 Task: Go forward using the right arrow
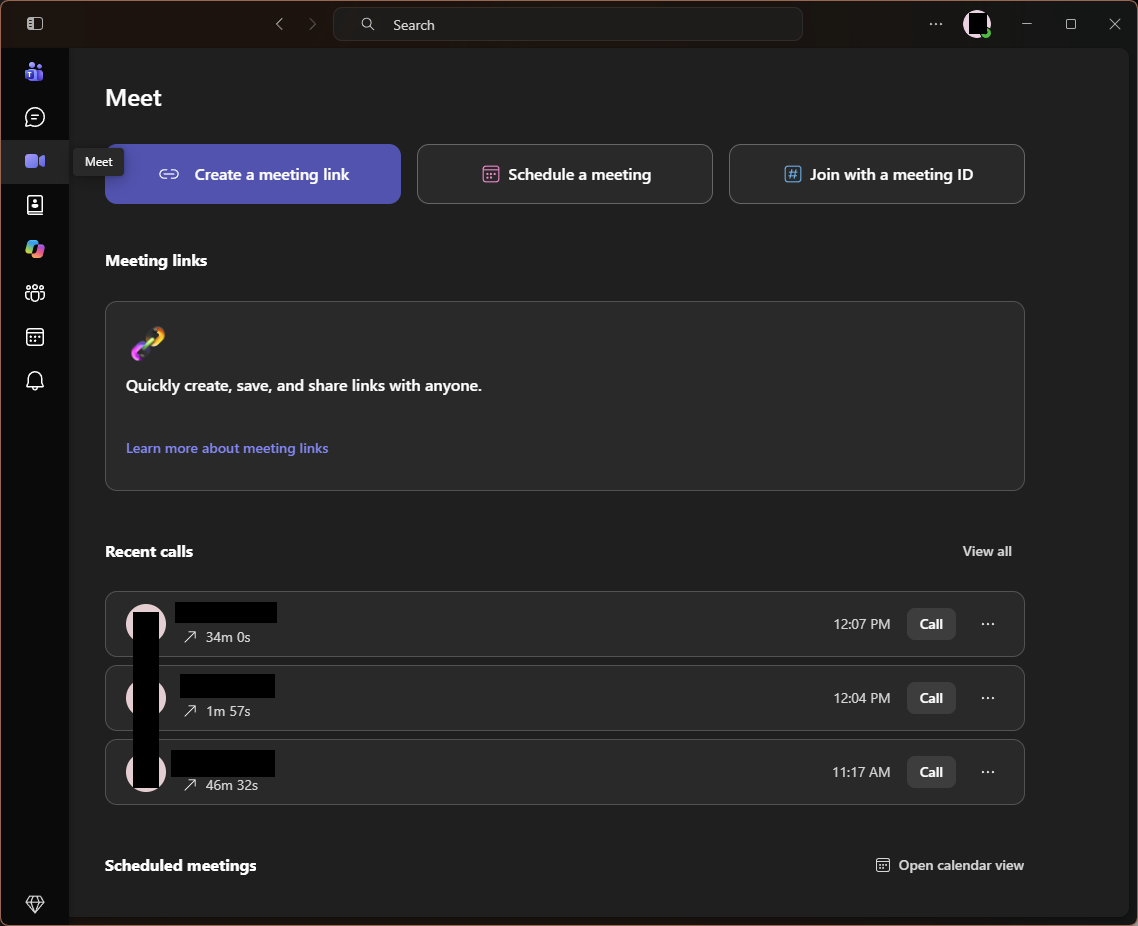[313, 24]
